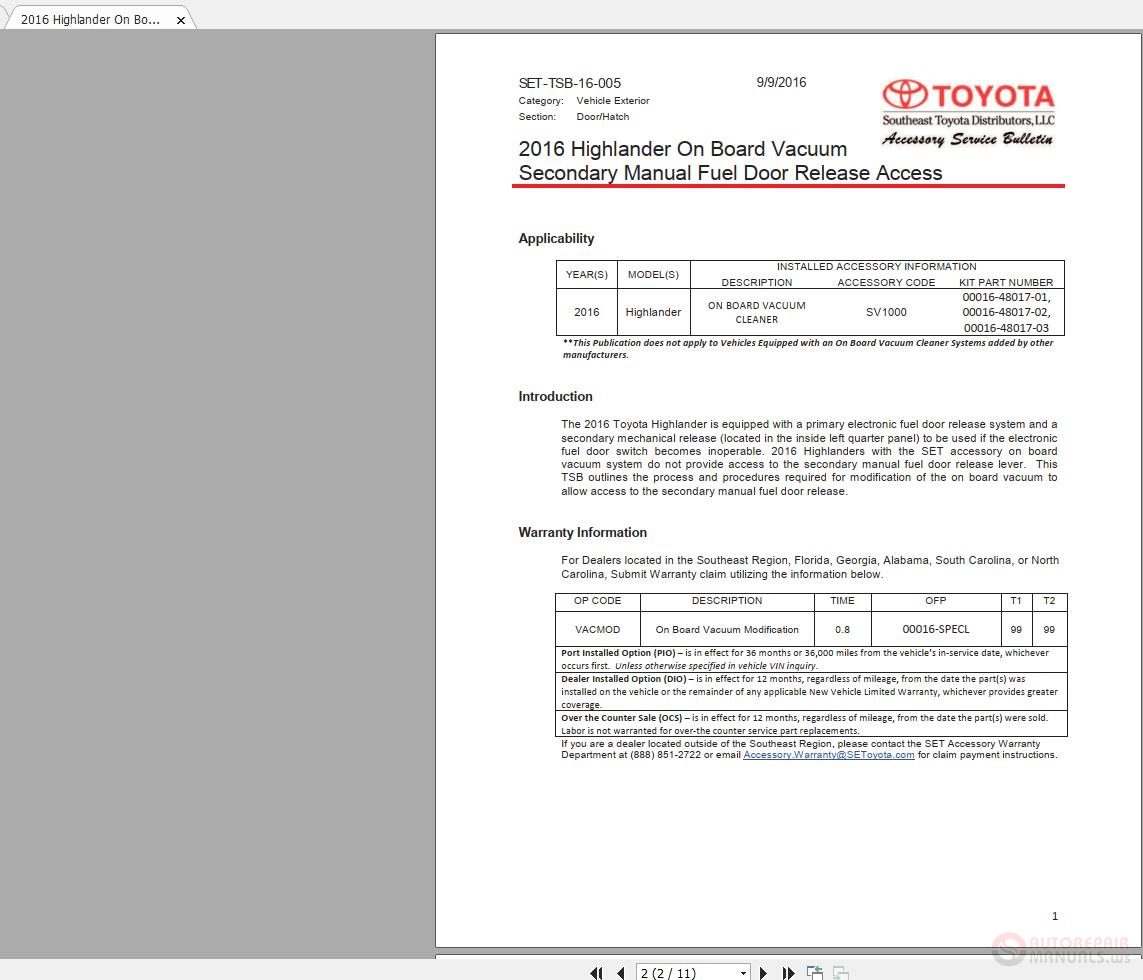Click the Toyota logo in header

(x=968, y=95)
